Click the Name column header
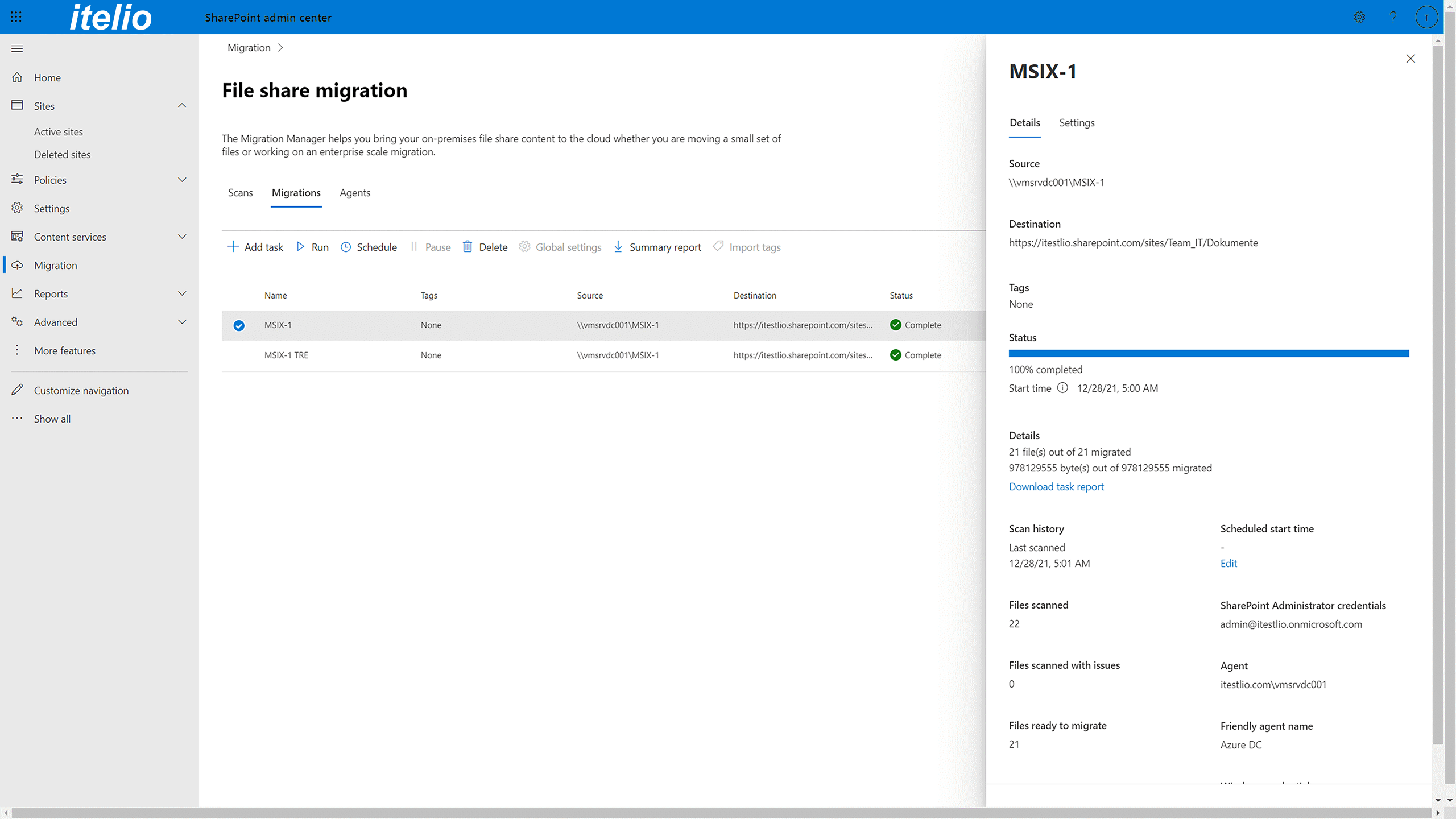 (275, 295)
